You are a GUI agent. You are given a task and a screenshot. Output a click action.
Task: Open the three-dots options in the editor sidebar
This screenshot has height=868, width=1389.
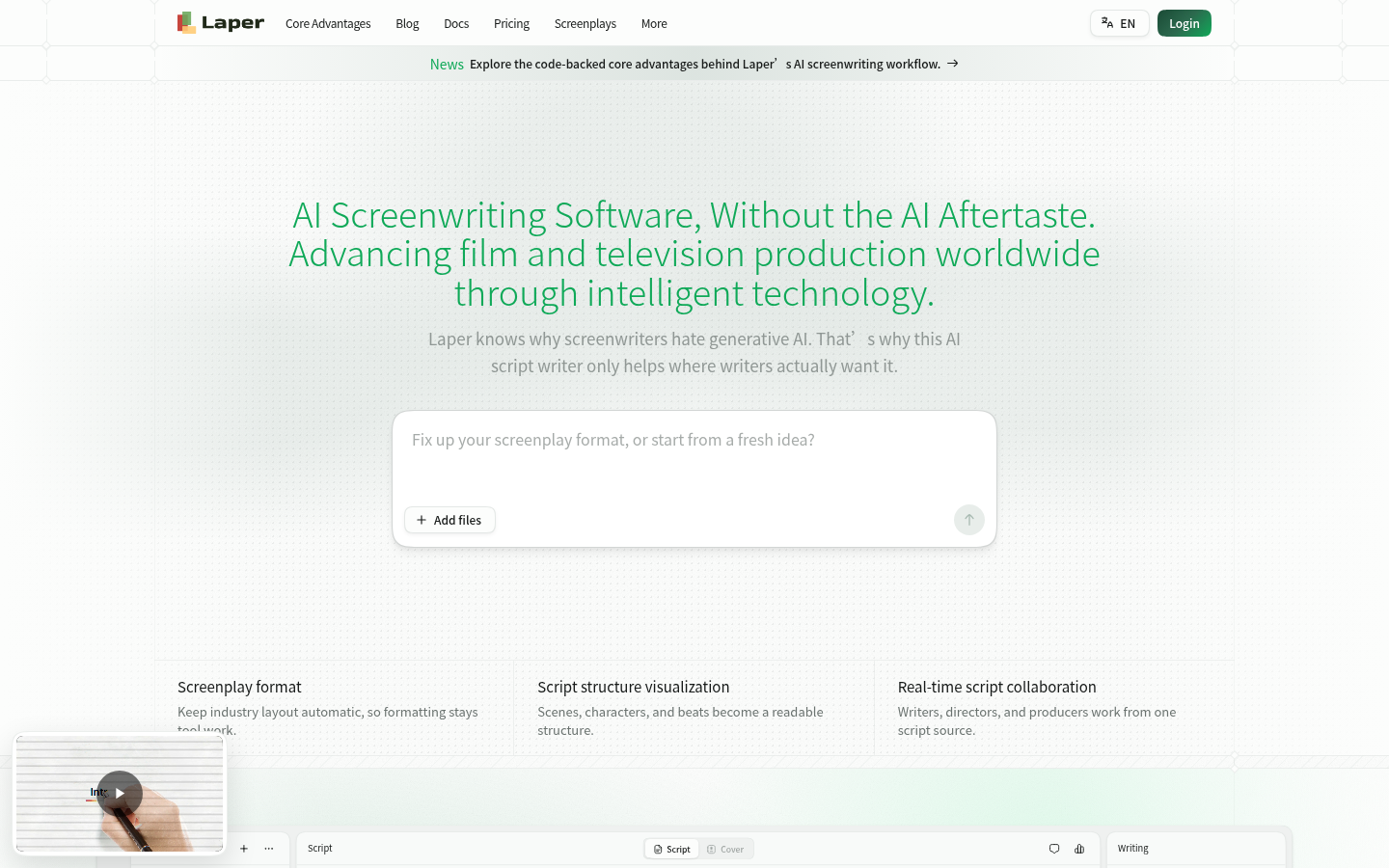coord(269,849)
